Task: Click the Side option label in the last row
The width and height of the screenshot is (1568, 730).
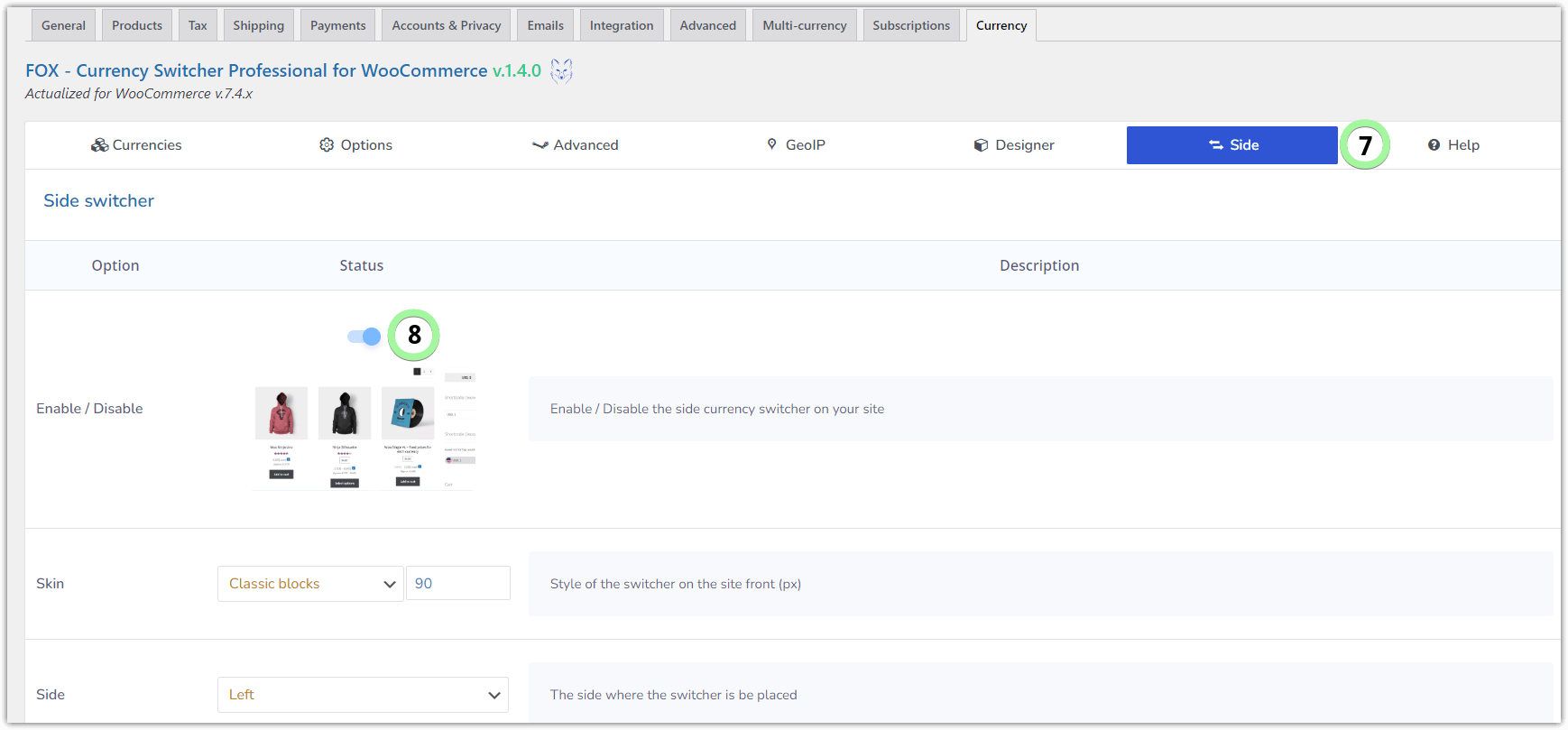Action: click(51, 695)
